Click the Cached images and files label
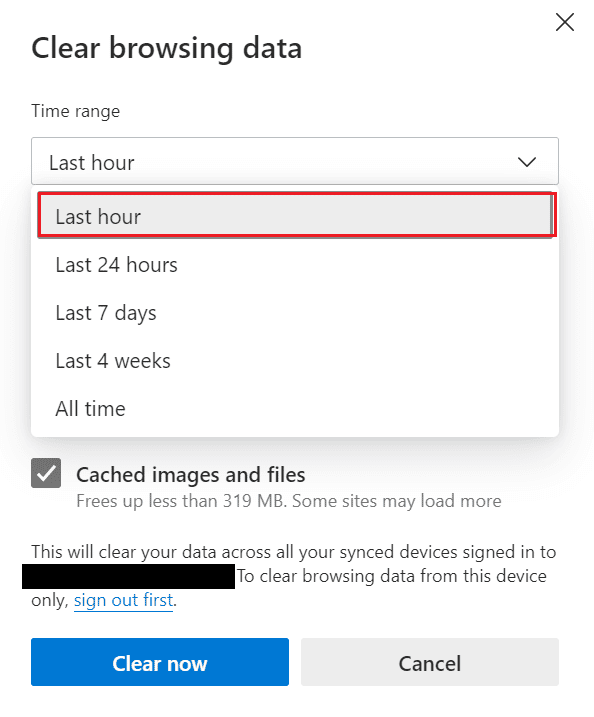594x717 pixels. click(x=191, y=475)
